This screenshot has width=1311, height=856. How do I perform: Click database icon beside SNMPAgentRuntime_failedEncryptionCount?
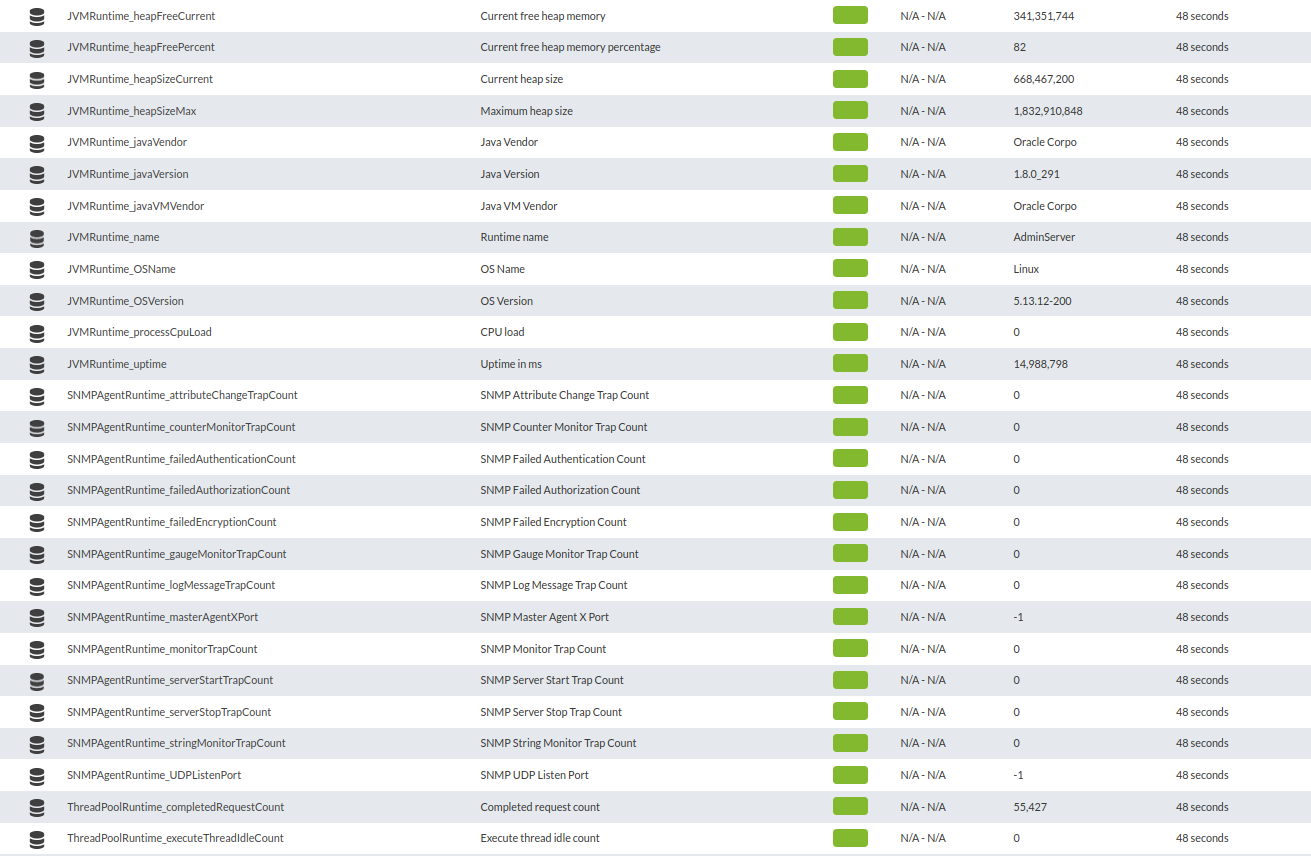(37, 523)
